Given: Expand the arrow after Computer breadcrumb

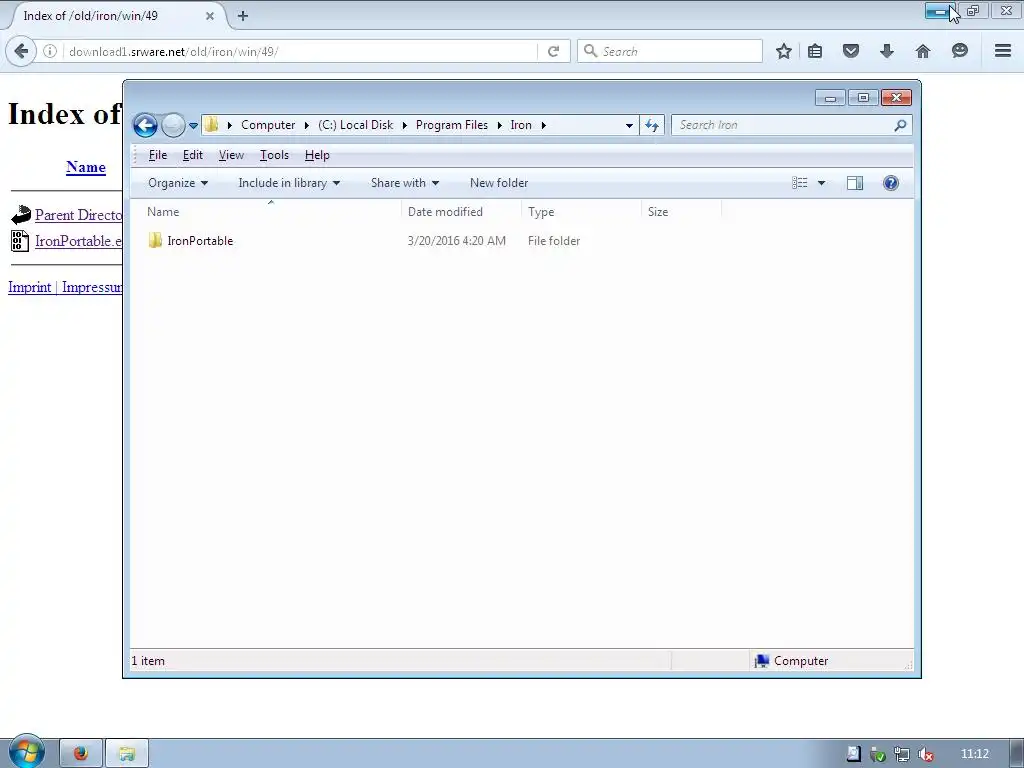Looking at the screenshot, I should [306, 125].
